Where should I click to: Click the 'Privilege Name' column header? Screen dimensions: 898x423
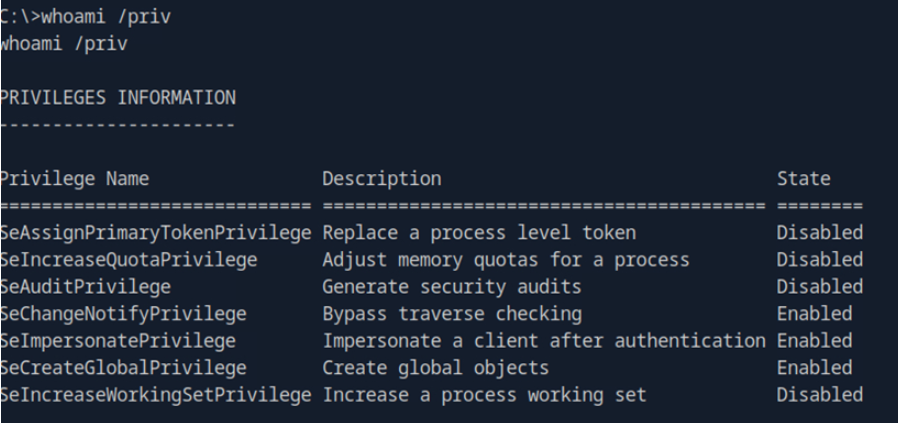pos(75,179)
